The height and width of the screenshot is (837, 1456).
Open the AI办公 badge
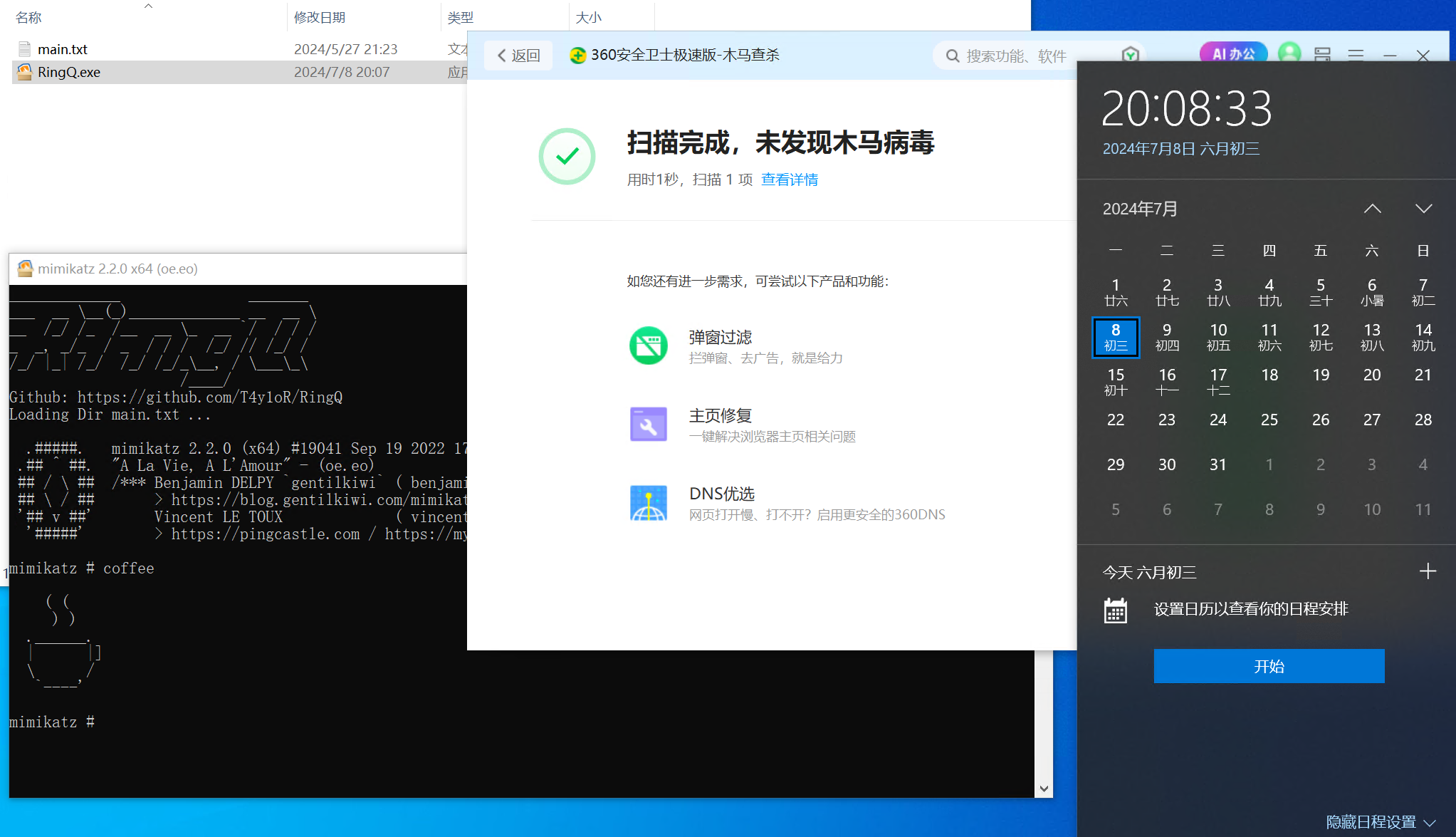[1232, 53]
